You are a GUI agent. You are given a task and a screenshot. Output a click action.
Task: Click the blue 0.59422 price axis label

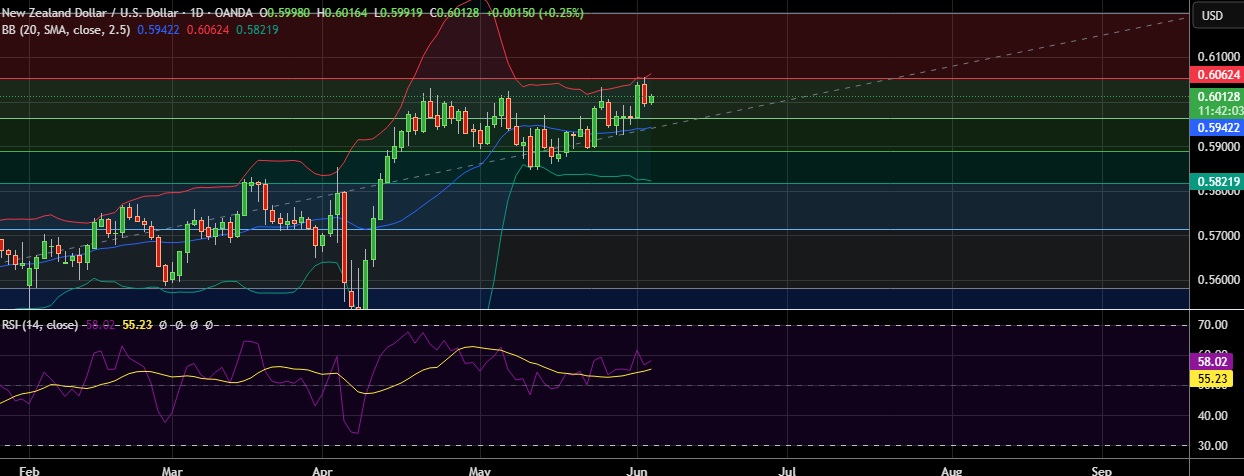tap(1217, 128)
